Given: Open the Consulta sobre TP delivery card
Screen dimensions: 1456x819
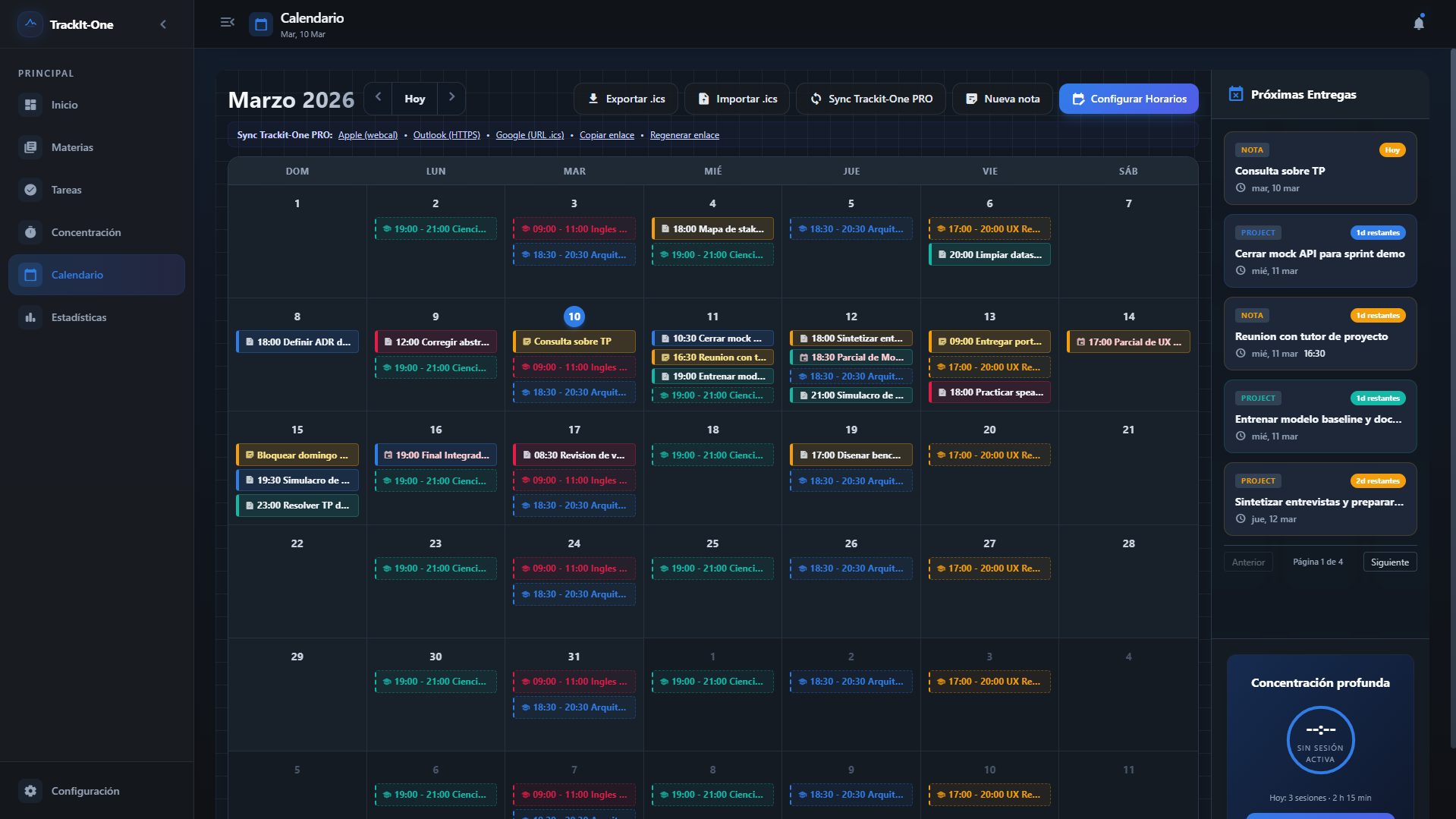Looking at the screenshot, I should [x=1320, y=168].
